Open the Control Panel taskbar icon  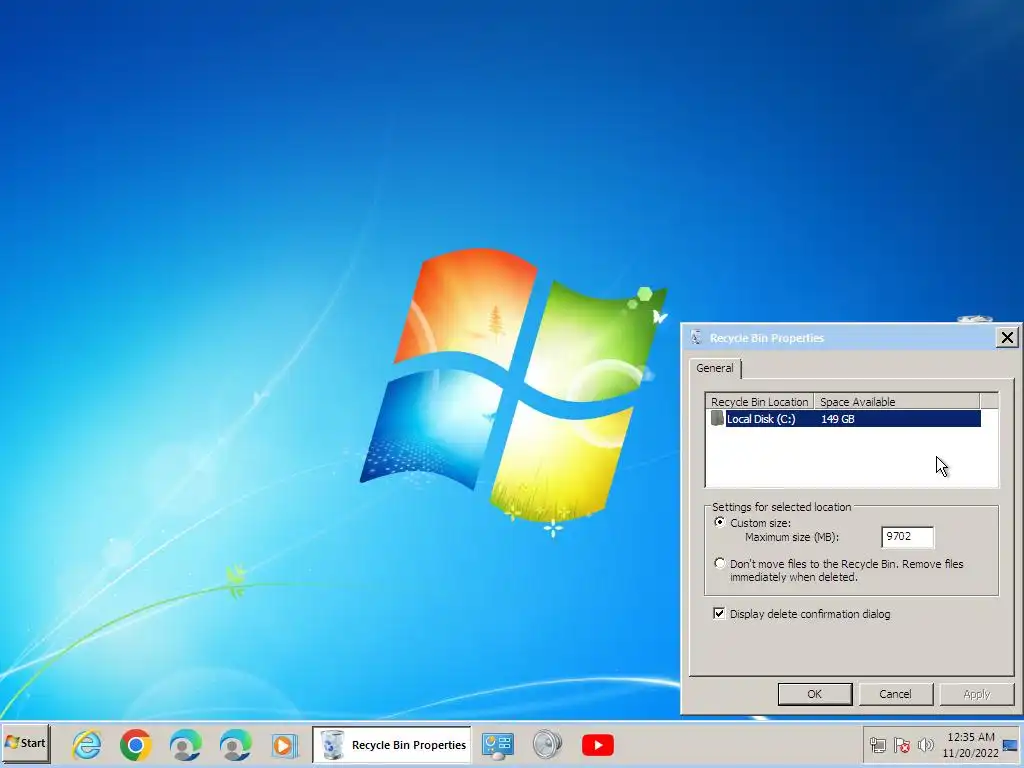point(498,744)
